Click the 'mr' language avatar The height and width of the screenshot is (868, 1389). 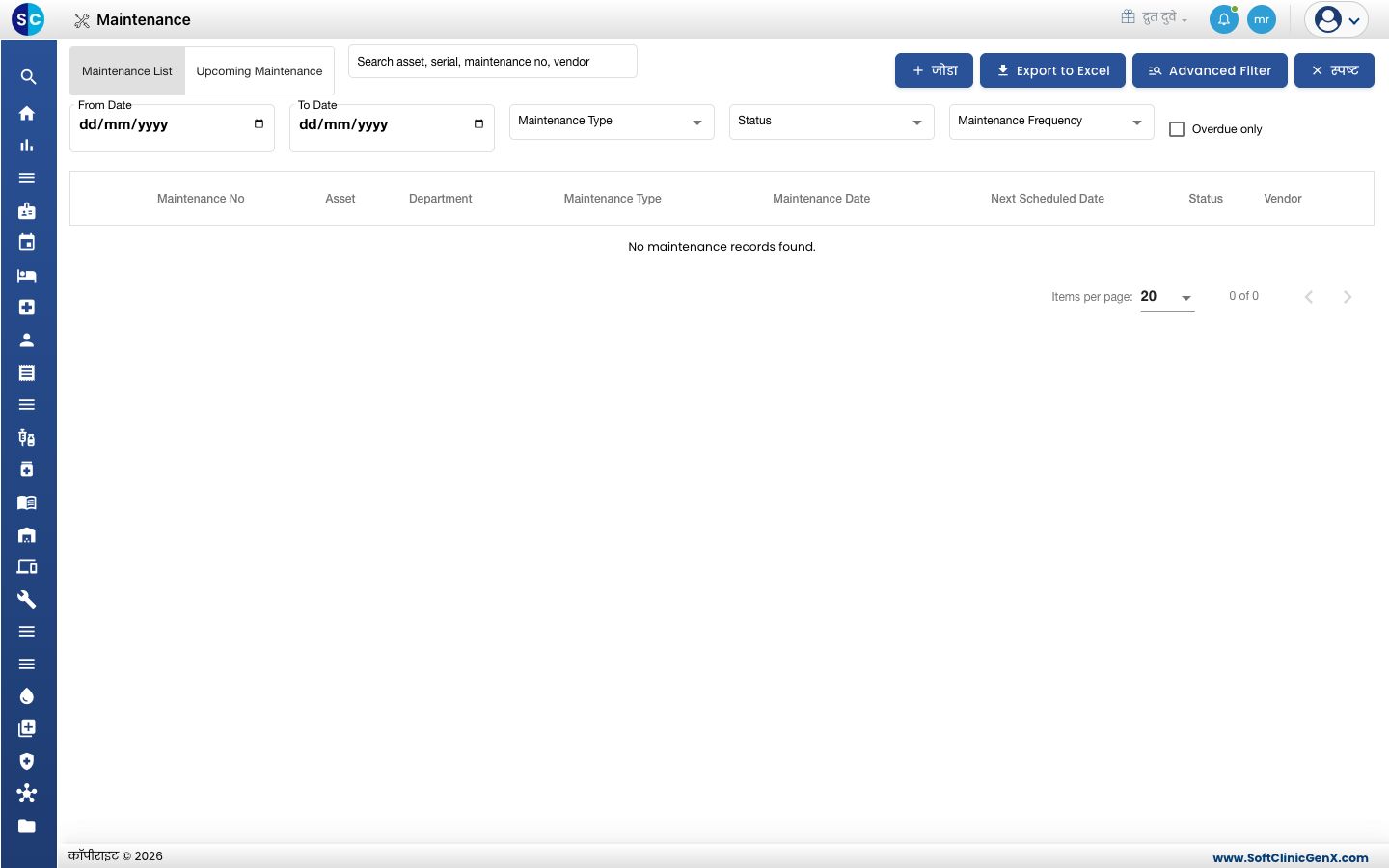(x=1262, y=19)
